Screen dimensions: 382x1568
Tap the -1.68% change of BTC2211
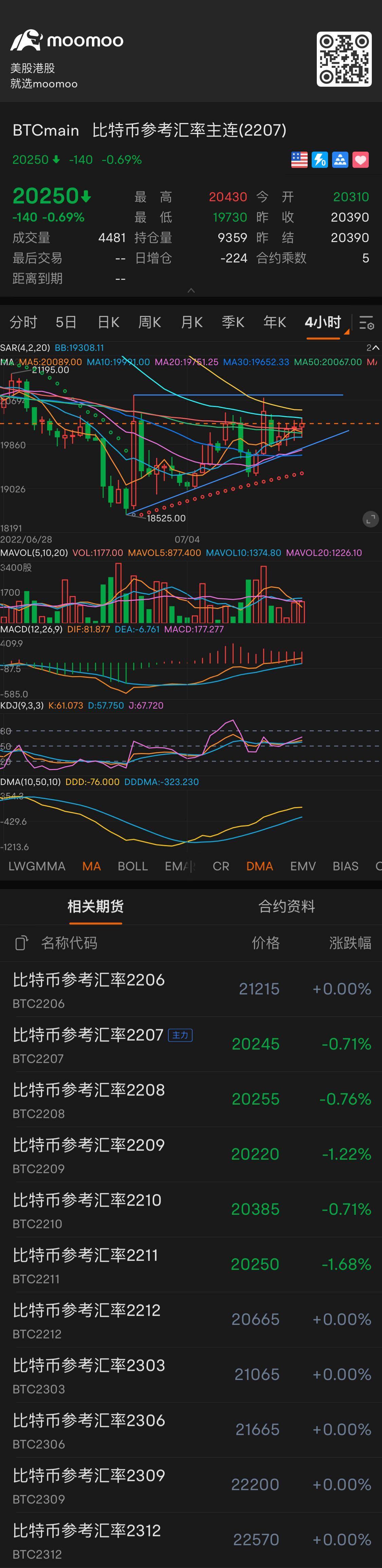[x=346, y=1264]
